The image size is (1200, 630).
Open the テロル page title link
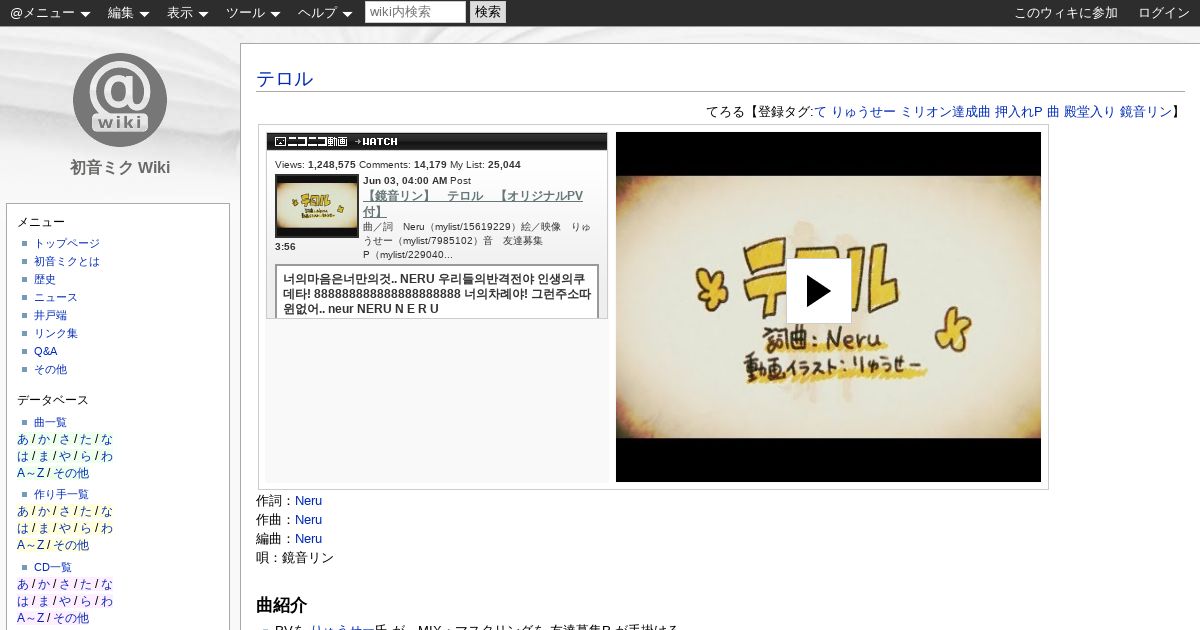[x=284, y=79]
